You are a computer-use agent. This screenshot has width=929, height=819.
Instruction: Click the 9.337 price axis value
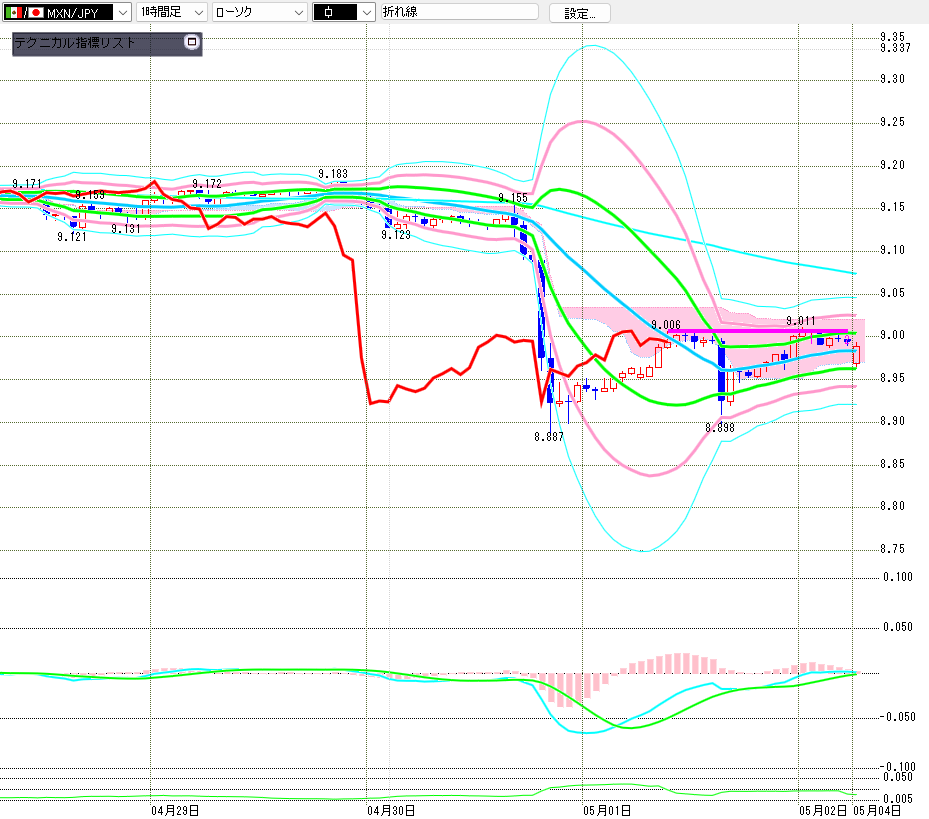[x=895, y=47]
